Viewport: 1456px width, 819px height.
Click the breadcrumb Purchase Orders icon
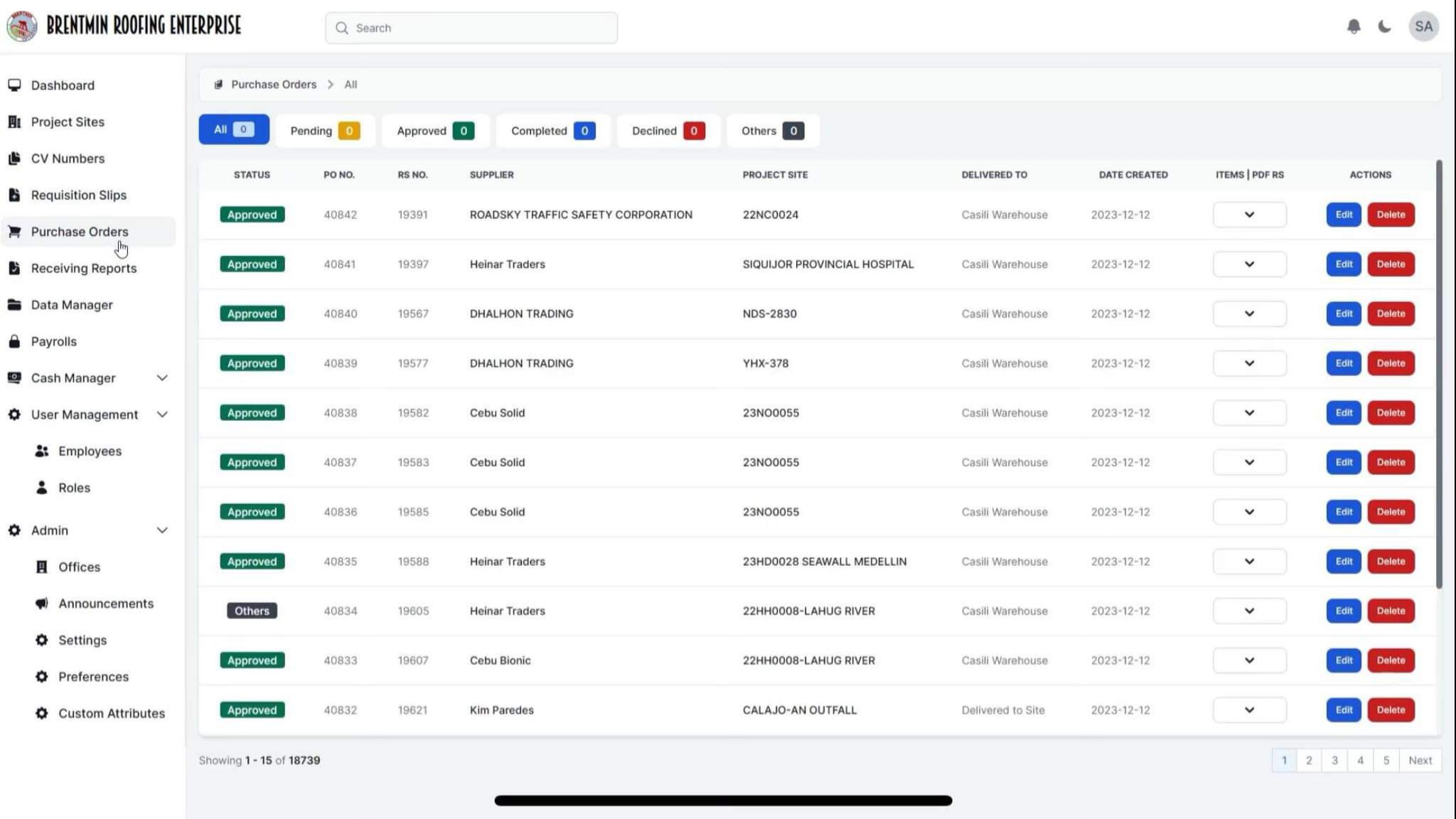click(x=219, y=85)
